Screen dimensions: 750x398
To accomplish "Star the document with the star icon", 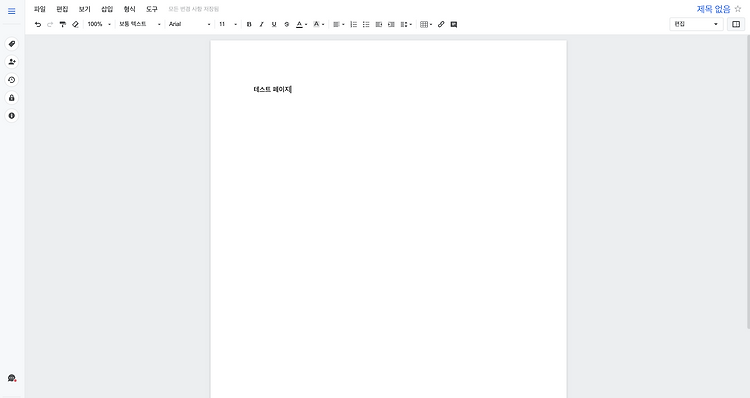I will [738, 9].
